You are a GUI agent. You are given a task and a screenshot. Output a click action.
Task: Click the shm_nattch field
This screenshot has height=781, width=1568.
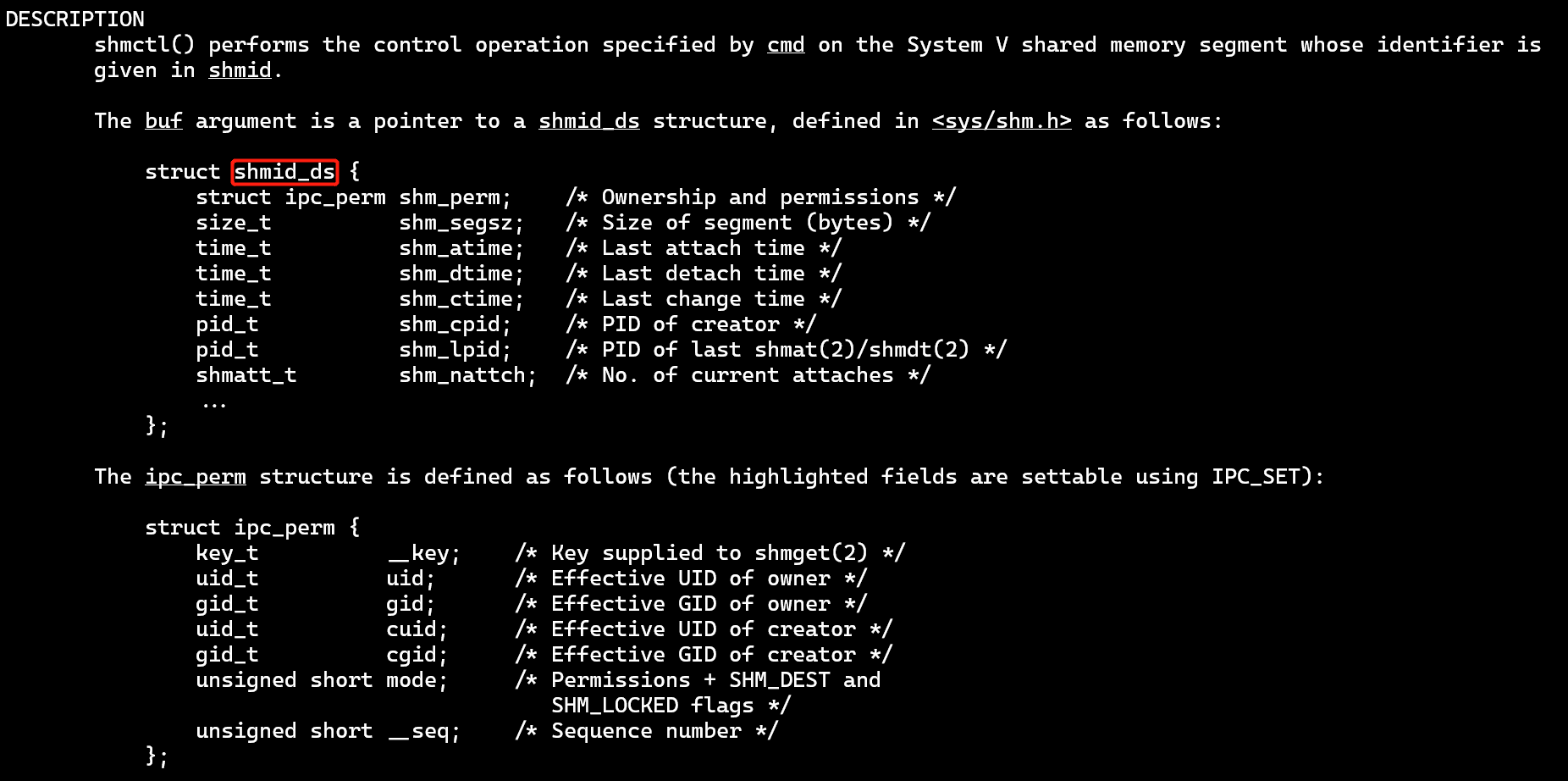pyautogui.click(x=462, y=375)
